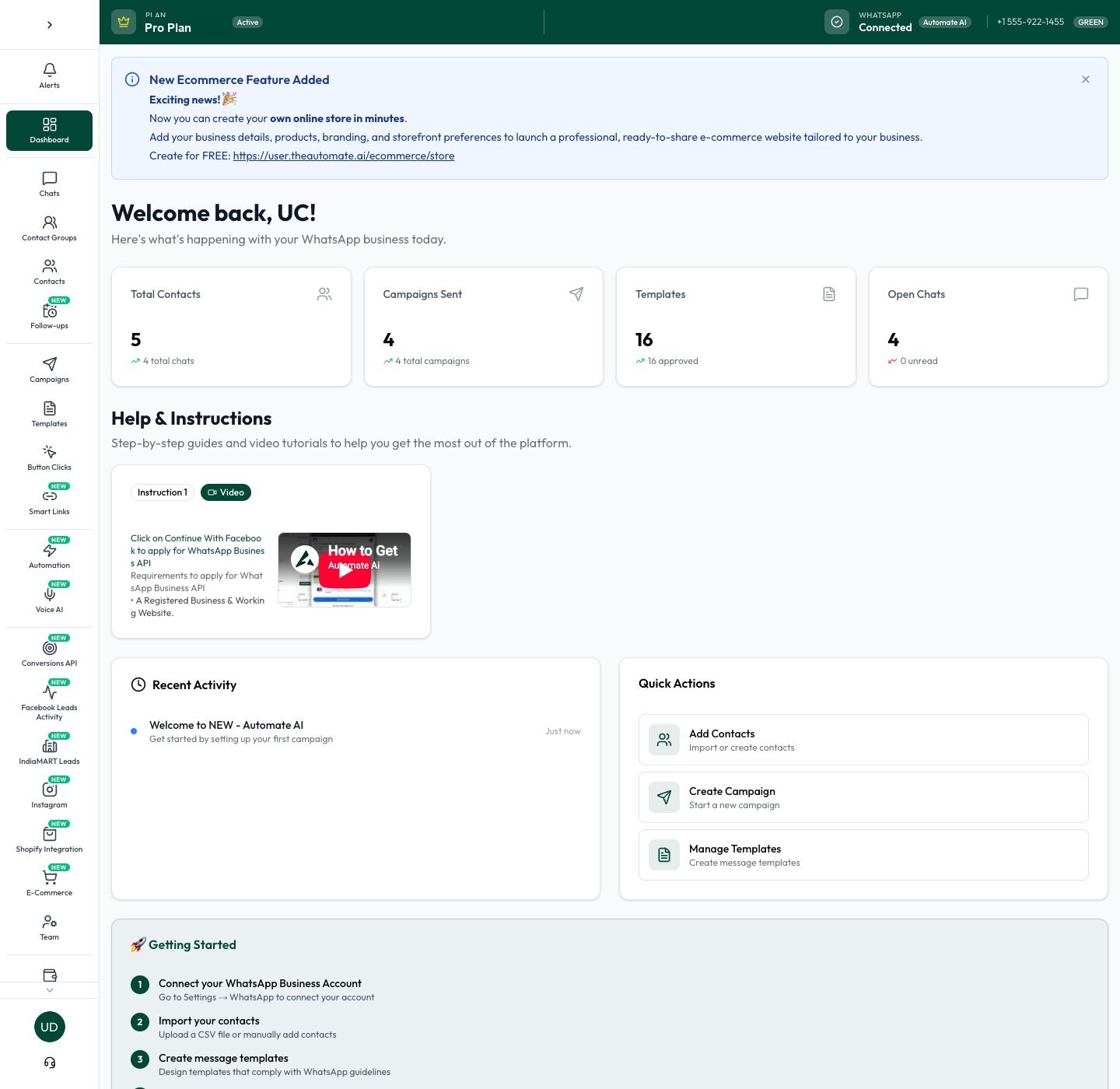Click the Campaigns Sent card
The image size is (1120, 1089).
484,327
